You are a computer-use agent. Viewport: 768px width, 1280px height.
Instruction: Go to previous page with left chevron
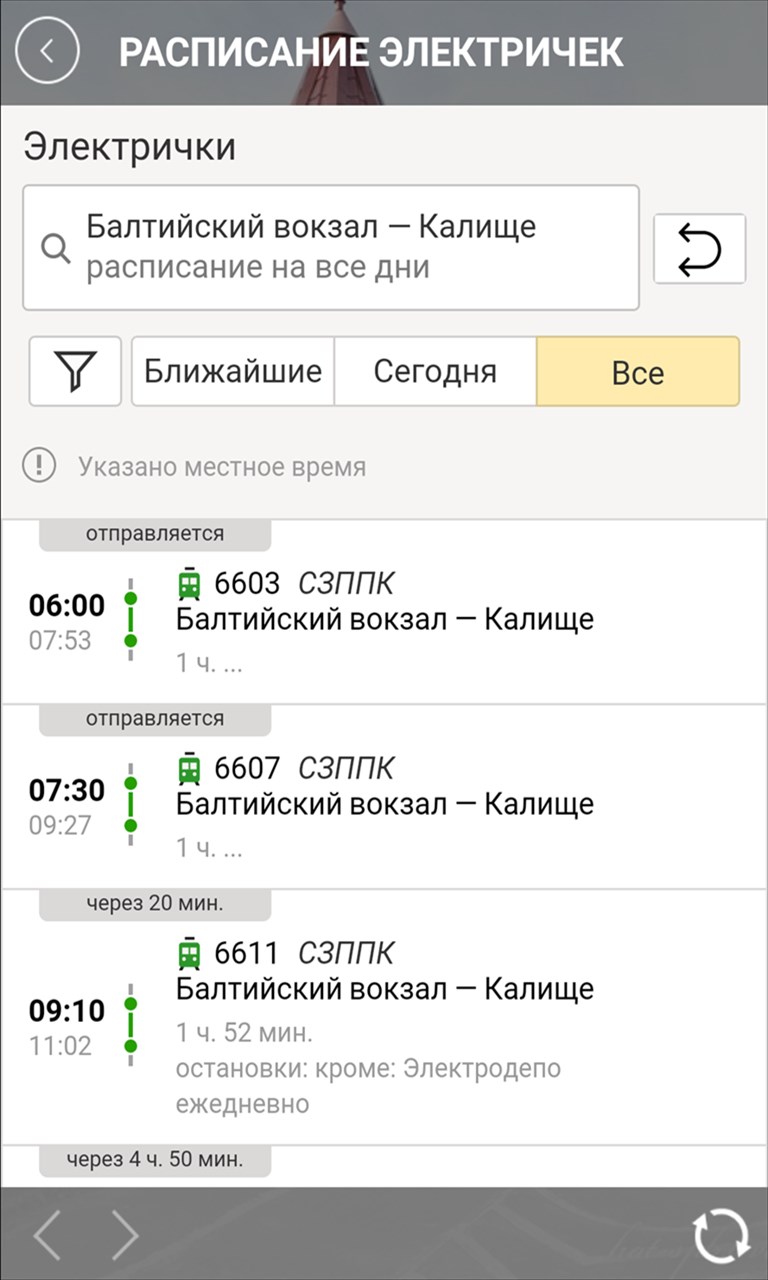coord(48,1236)
